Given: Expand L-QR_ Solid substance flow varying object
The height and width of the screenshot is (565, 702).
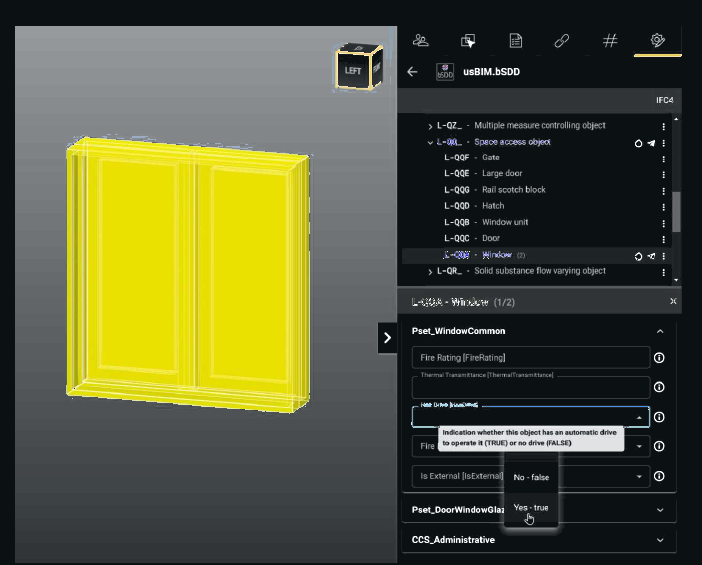Looking at the screenshot, I should [430, 272].
